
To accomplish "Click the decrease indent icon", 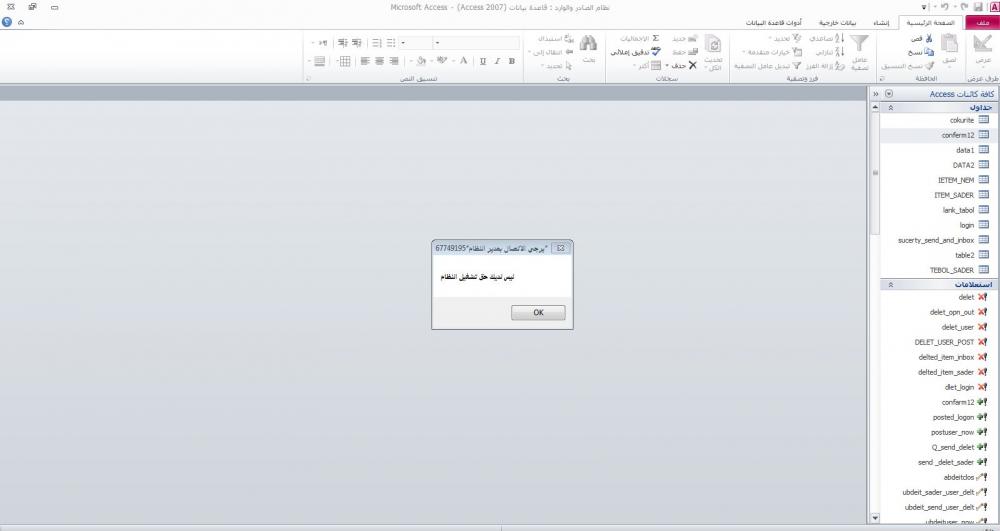I will click(357, 43).
